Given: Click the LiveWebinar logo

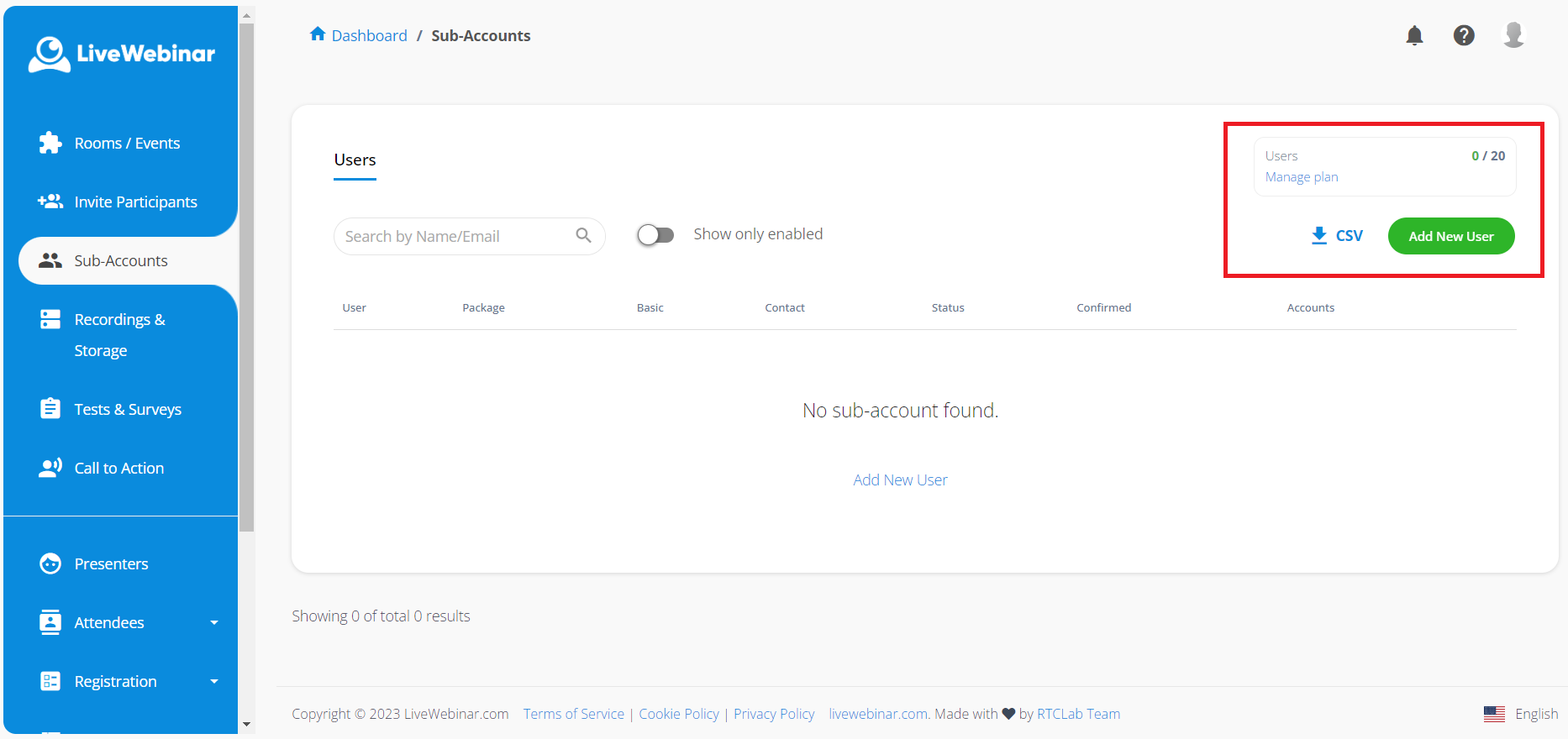Looking at the screenshot, I should [x=121, y=54].
